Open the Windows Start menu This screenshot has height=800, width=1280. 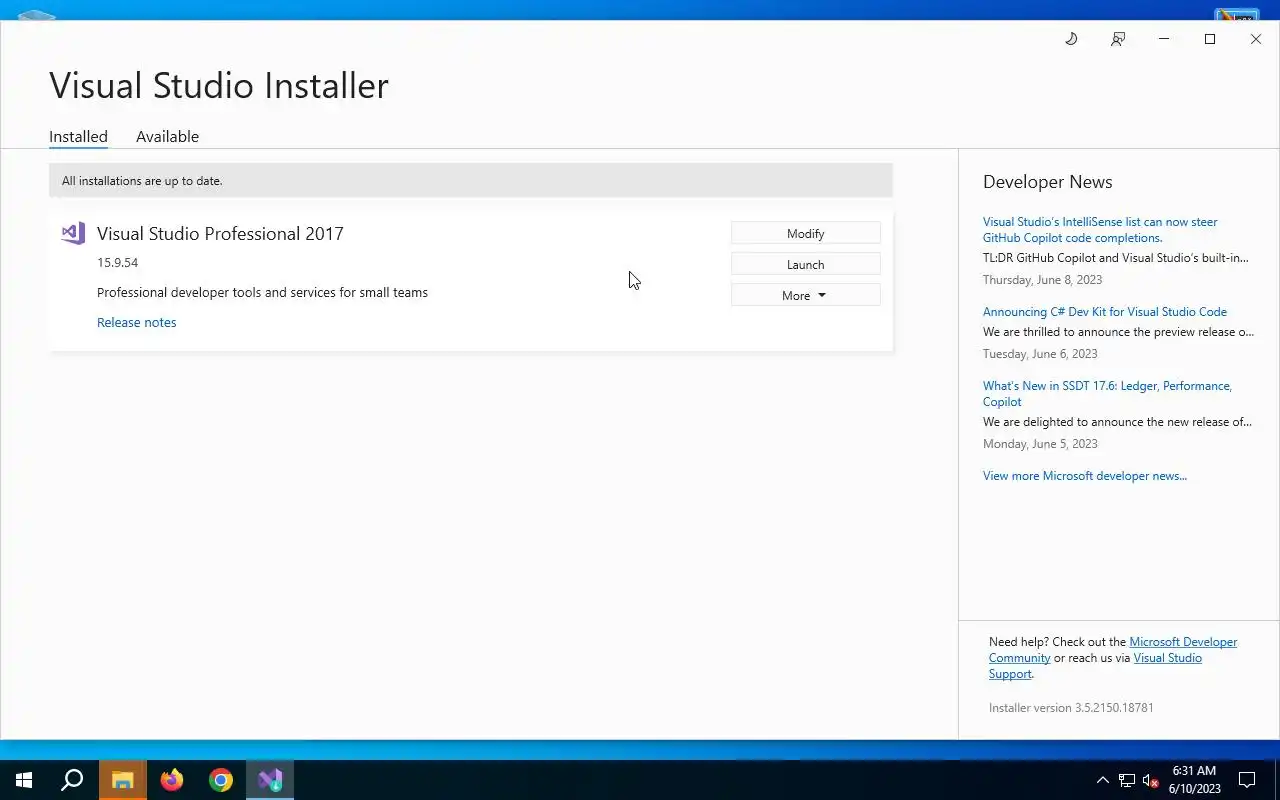[24, 780]
